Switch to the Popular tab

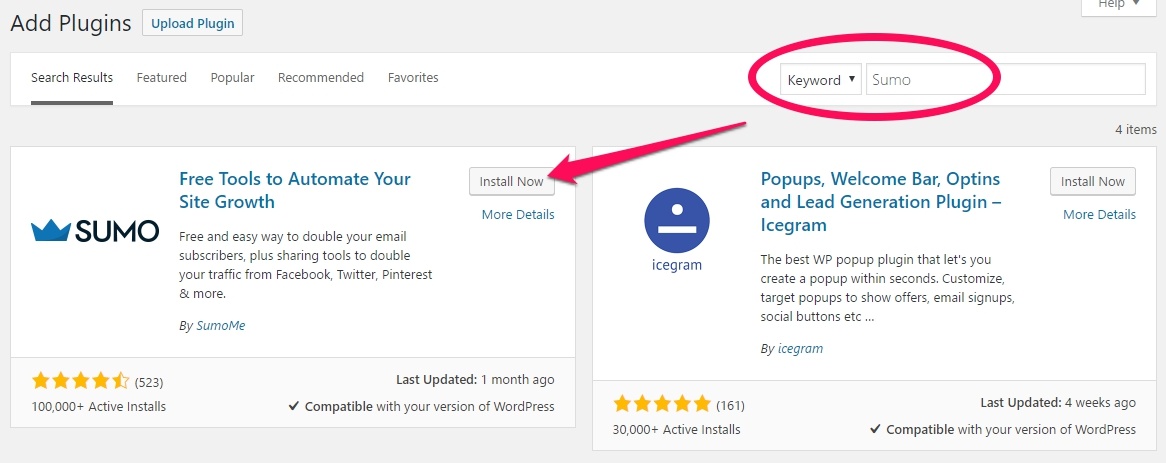232,77
